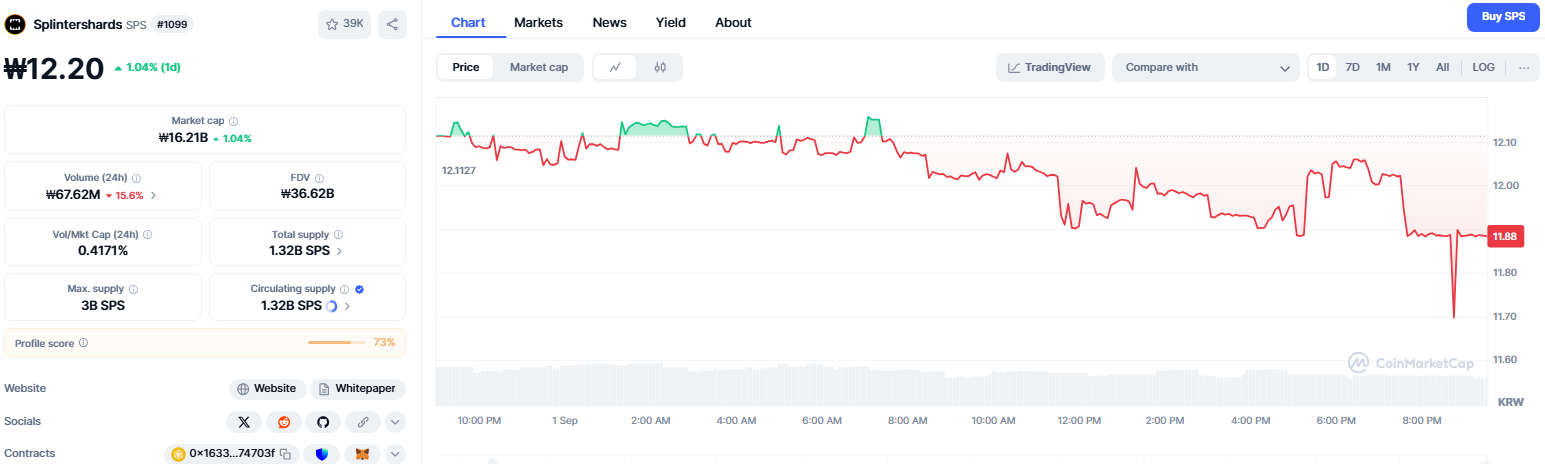1545x464 pixels.
Task: Open the Compare with dropdown
Action: click(x=1206, y=67)
